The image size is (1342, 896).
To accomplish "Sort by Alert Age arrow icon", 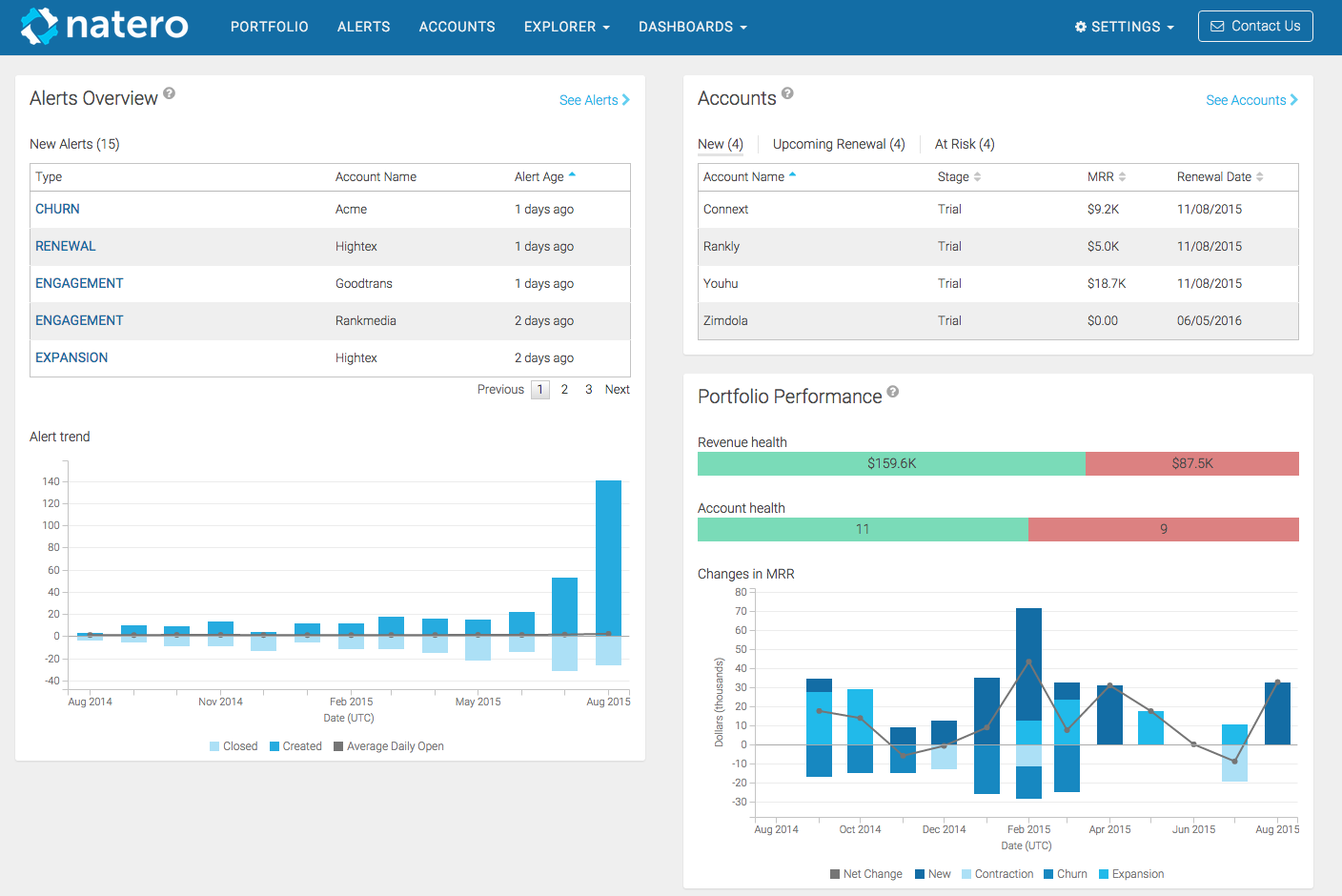I will [572, 175].
